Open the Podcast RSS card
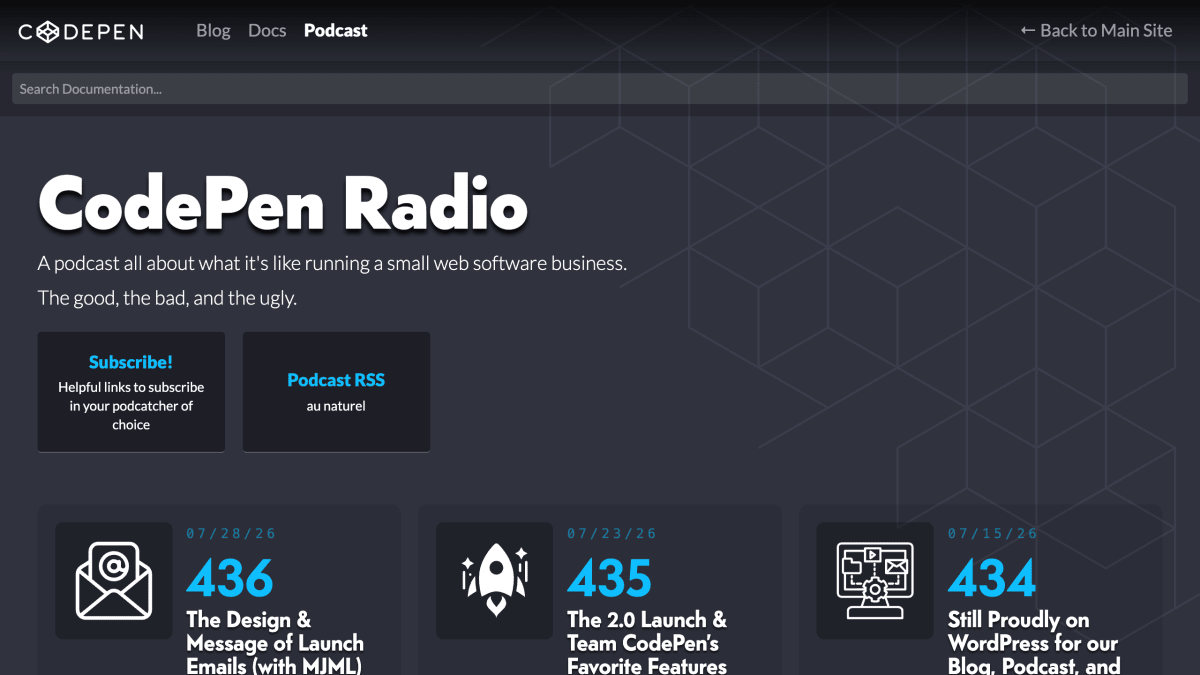Screen dimensions: 1200x675 (336, 392)
